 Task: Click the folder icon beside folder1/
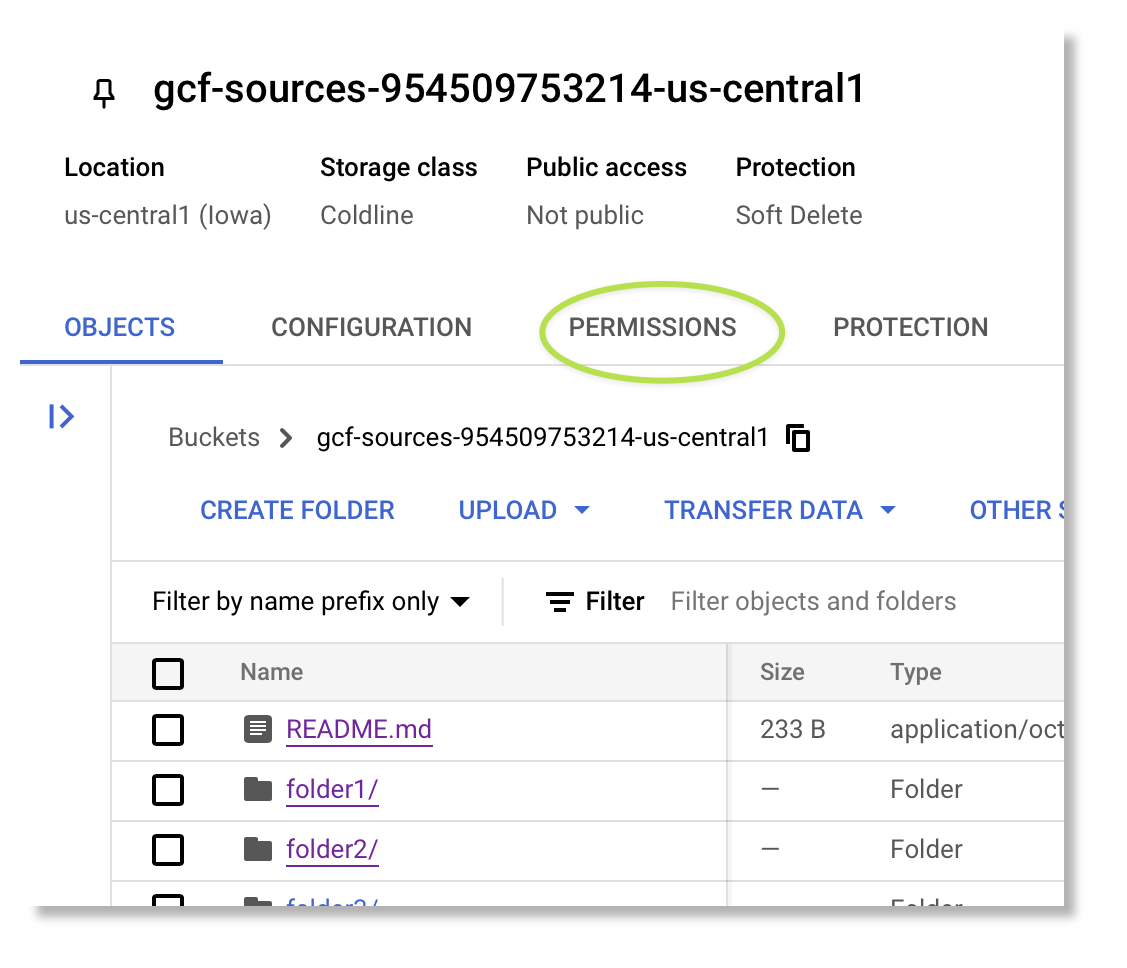coord(258,789)
